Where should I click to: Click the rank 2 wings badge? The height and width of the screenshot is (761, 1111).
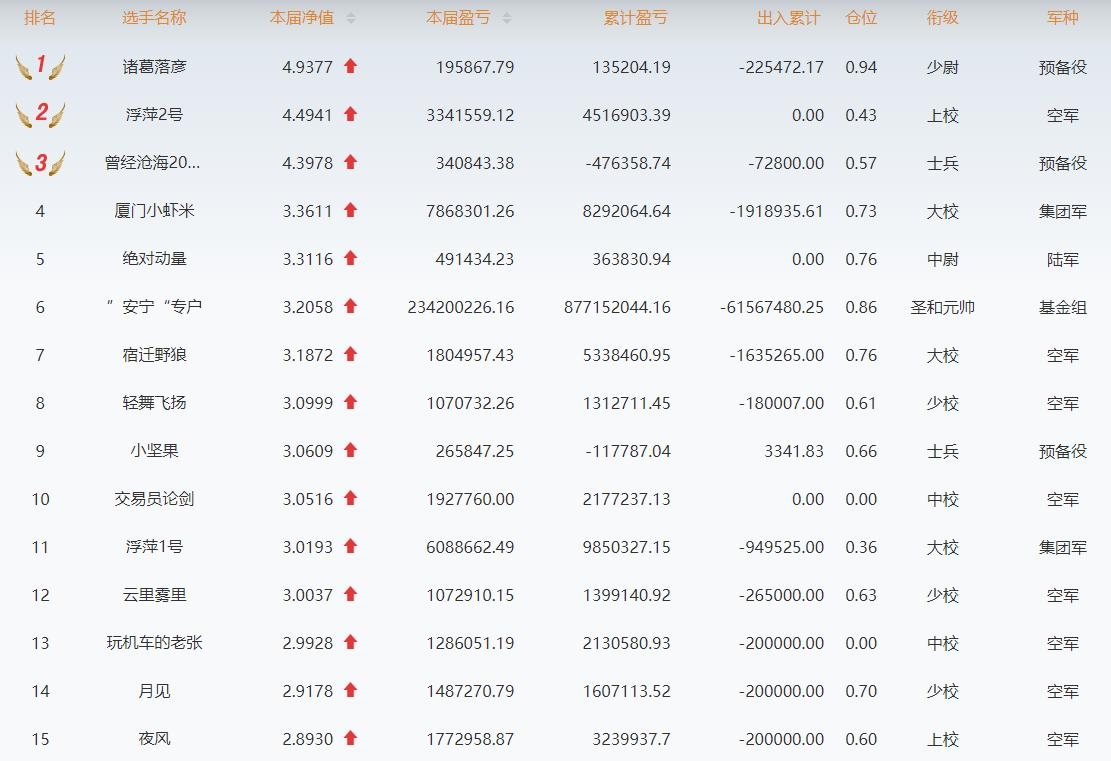(40, 114)
